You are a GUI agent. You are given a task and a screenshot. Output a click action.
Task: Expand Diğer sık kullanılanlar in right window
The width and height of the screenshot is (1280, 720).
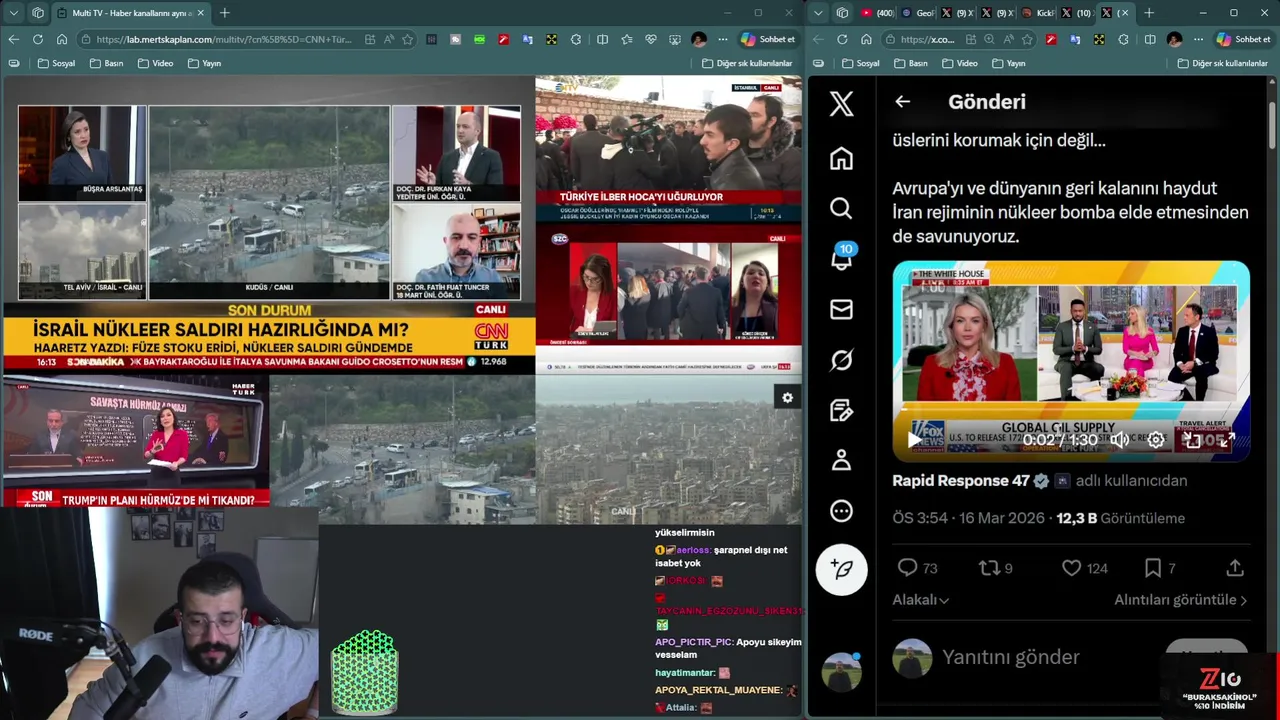(x=1224, y=63)
